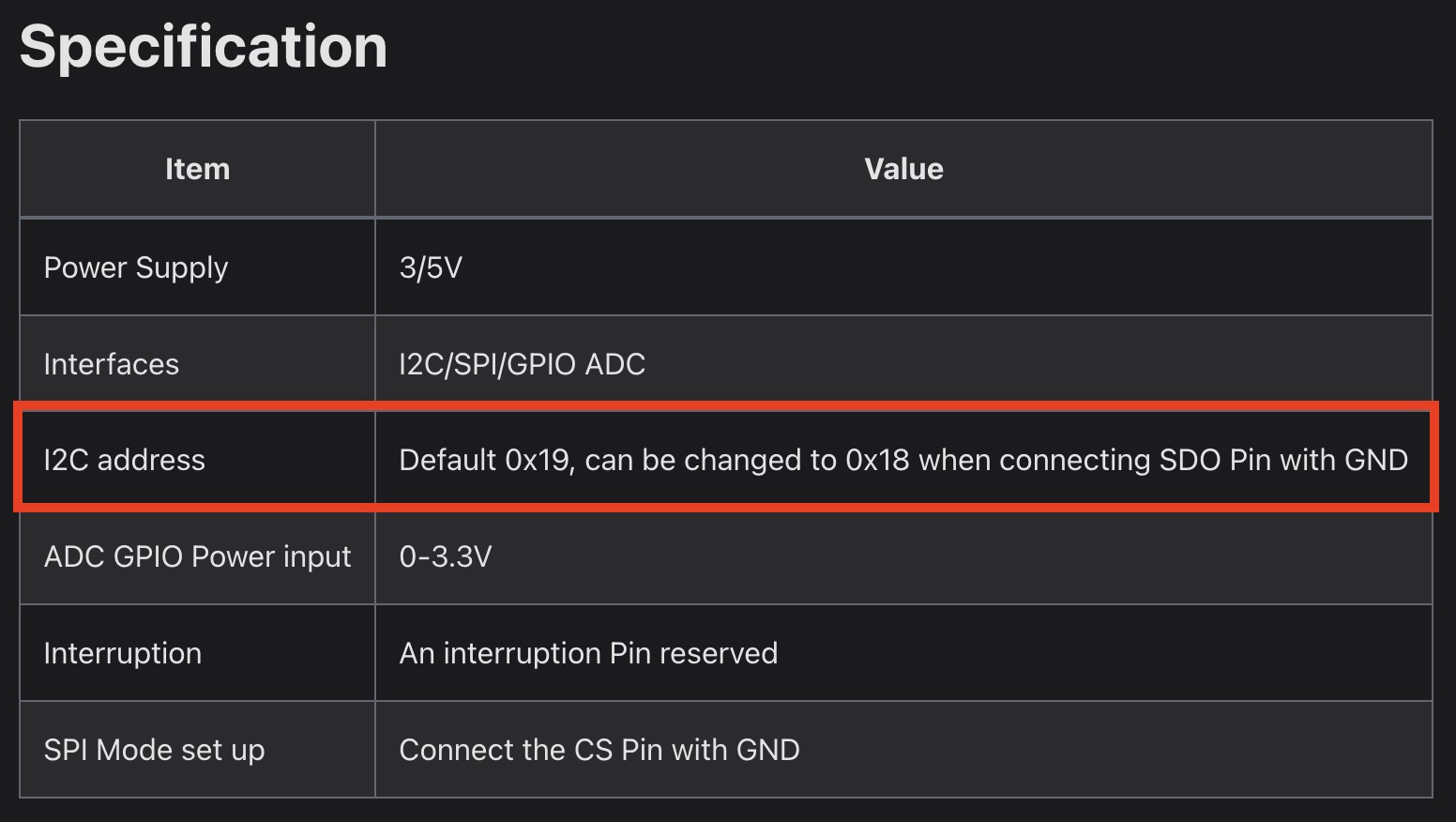Image resolution: width=1456 pixels, height=822 pixels.
Task: Click the I2C/SPI/GPIO ADC value
Action: point(523,364)
